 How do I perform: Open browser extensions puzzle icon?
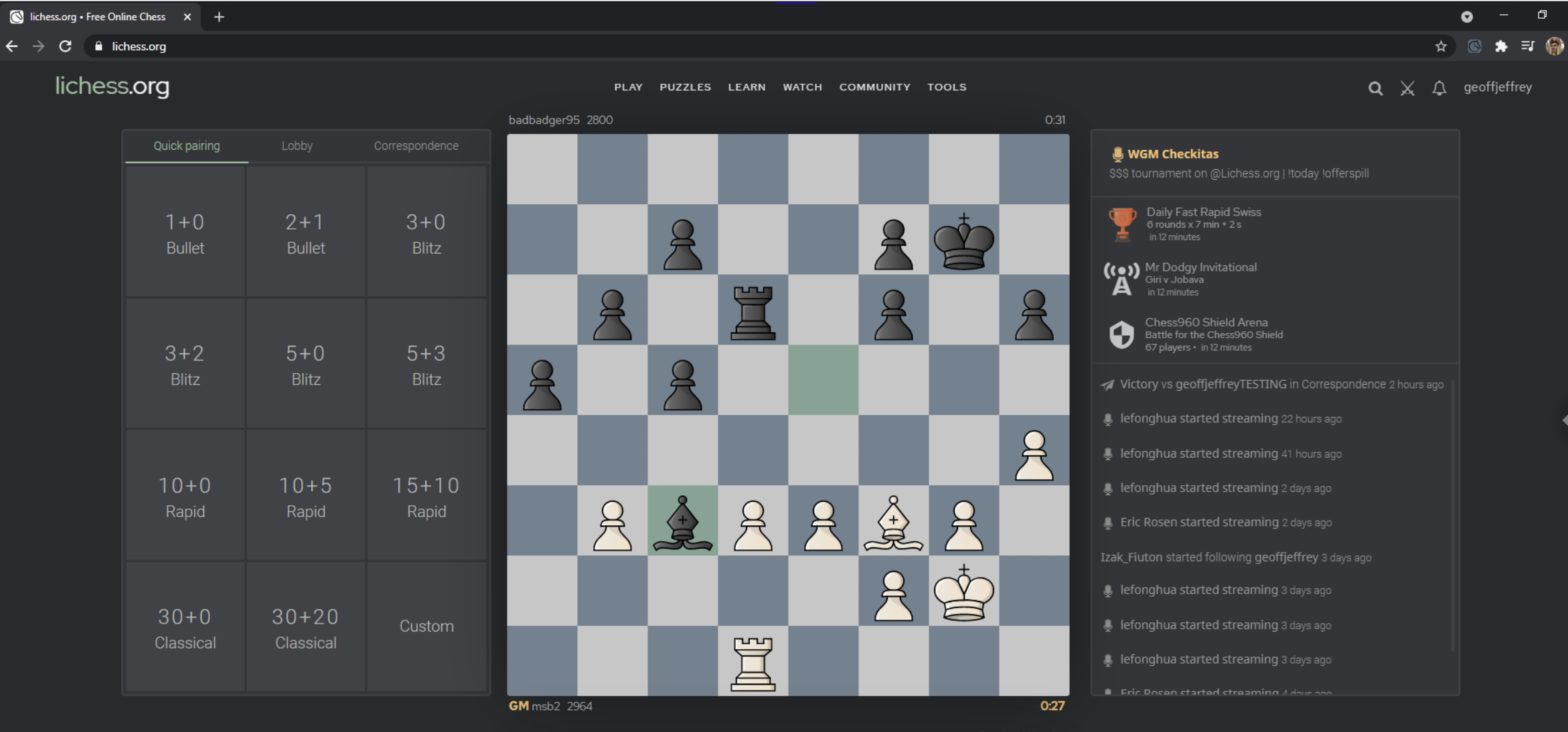tap(1500, 46)
